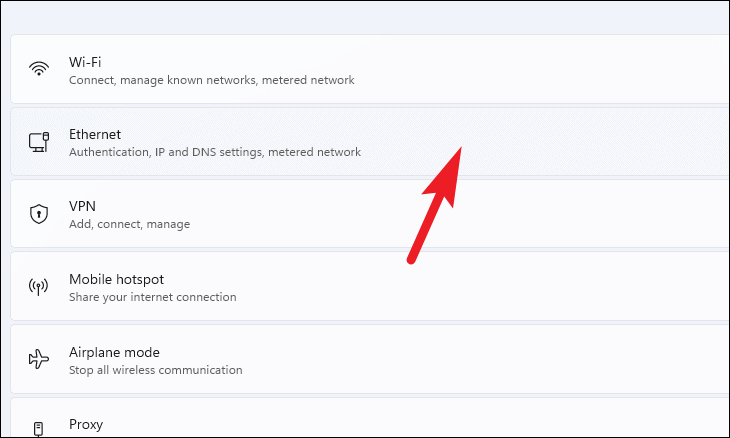Select the VPN heading
Screen dimensions: 730x438
tap(82, 206)
